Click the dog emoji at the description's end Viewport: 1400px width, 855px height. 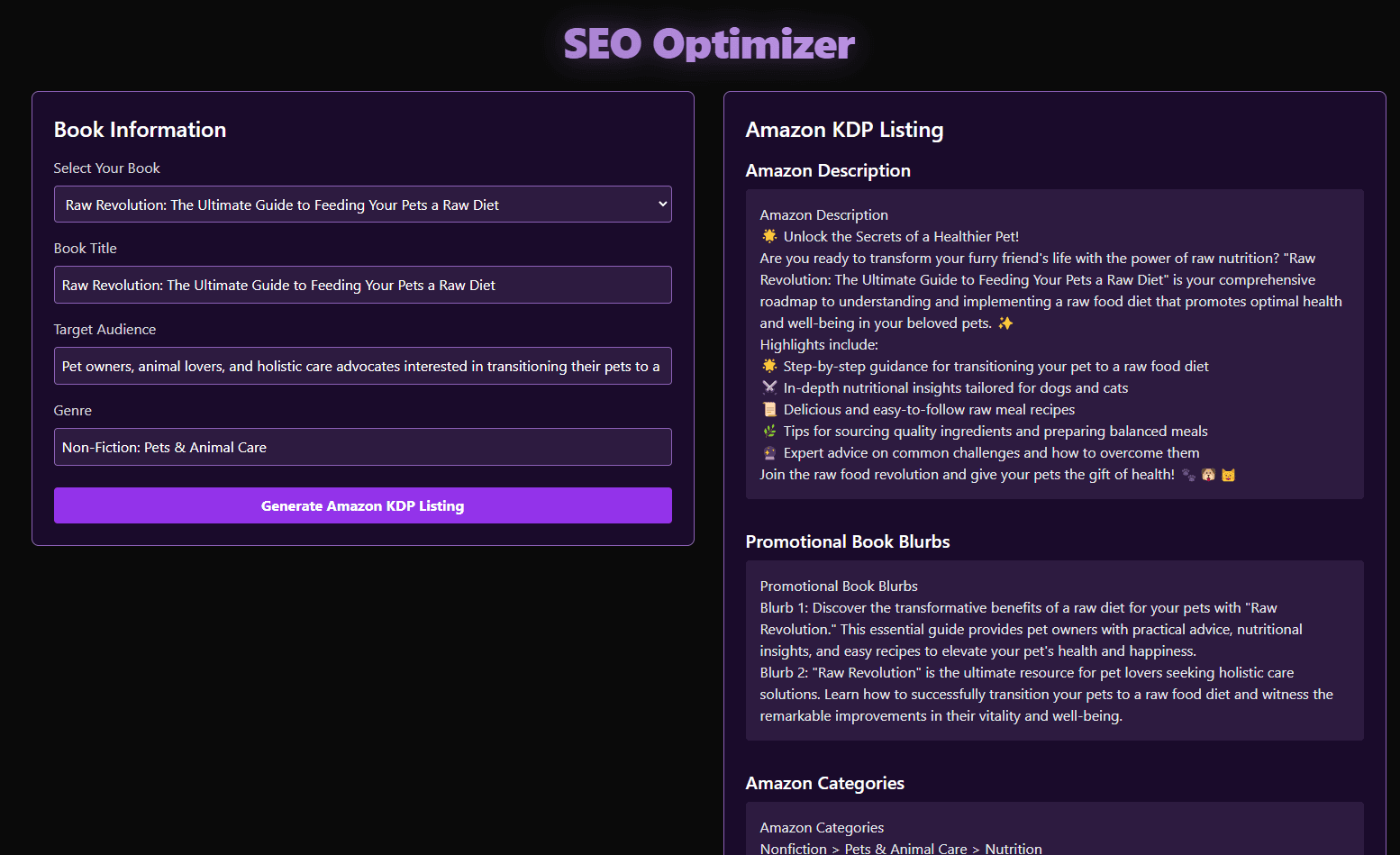1208,474
